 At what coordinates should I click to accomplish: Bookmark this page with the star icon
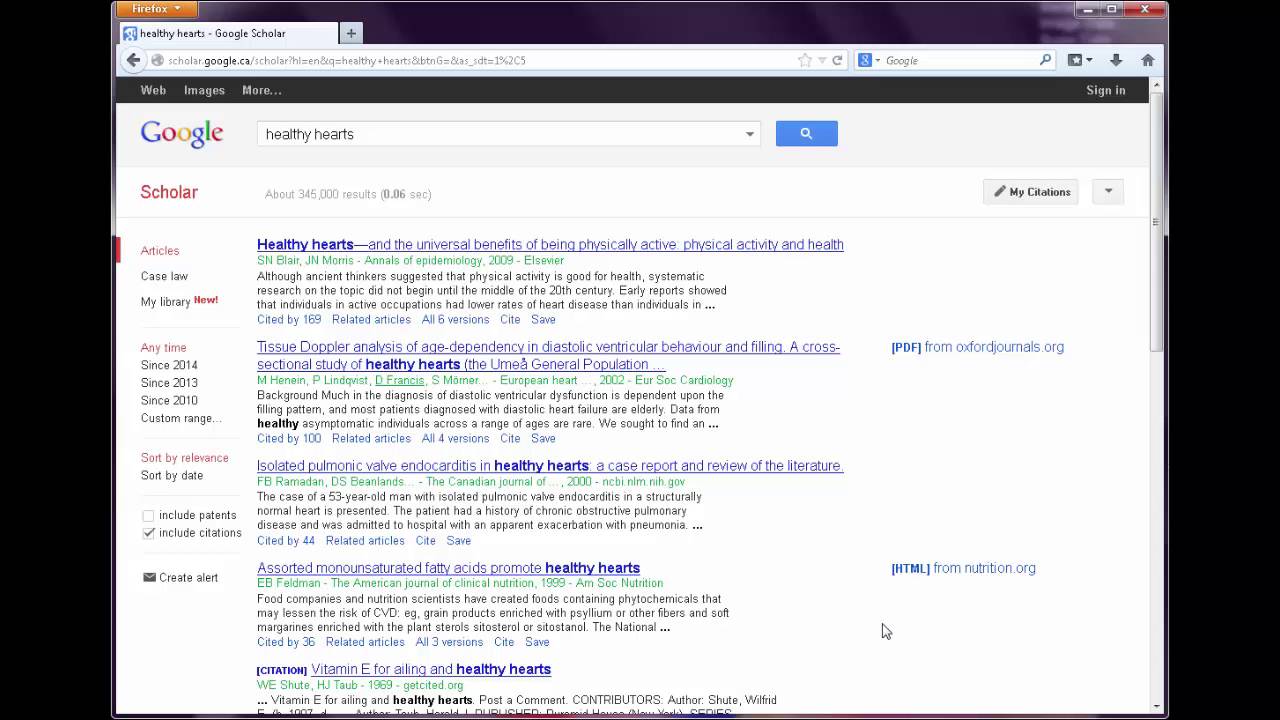pyautogui.click(x=805, y=60)
